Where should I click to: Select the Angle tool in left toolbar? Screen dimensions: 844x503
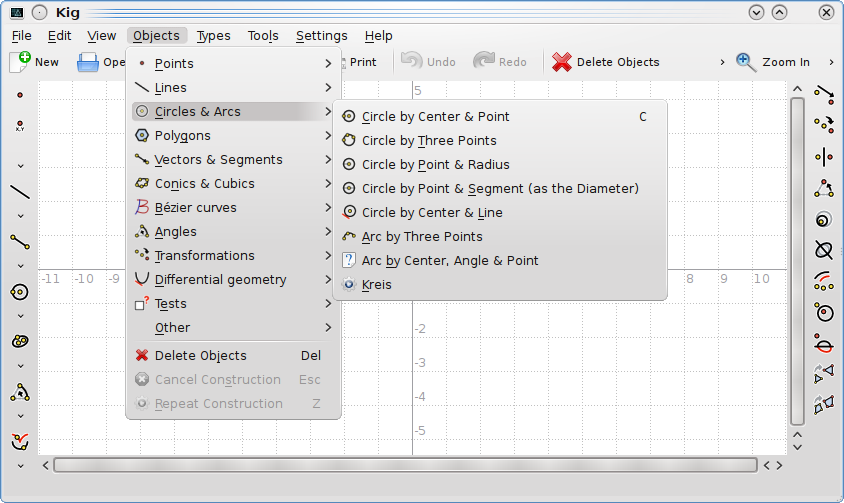(20, 392)
